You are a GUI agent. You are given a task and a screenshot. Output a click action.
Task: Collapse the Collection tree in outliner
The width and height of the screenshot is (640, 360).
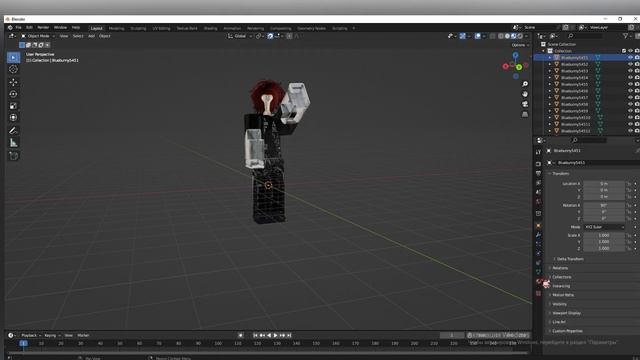(544, 51)
